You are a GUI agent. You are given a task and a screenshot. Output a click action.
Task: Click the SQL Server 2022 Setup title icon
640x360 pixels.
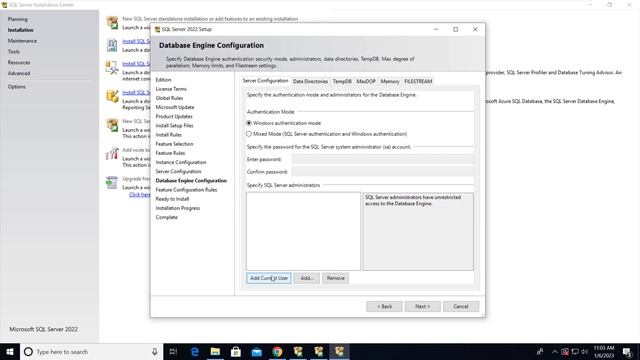(x=157, y=29)
